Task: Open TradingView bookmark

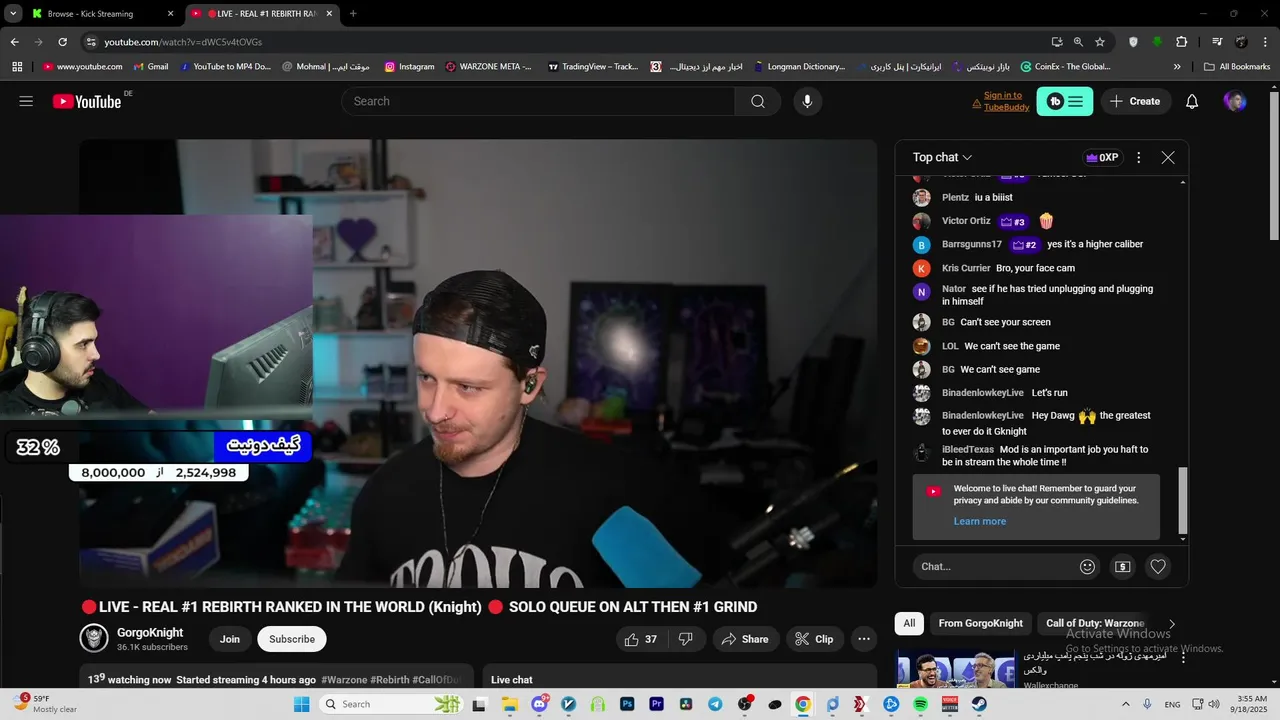Action: point(592,67)
